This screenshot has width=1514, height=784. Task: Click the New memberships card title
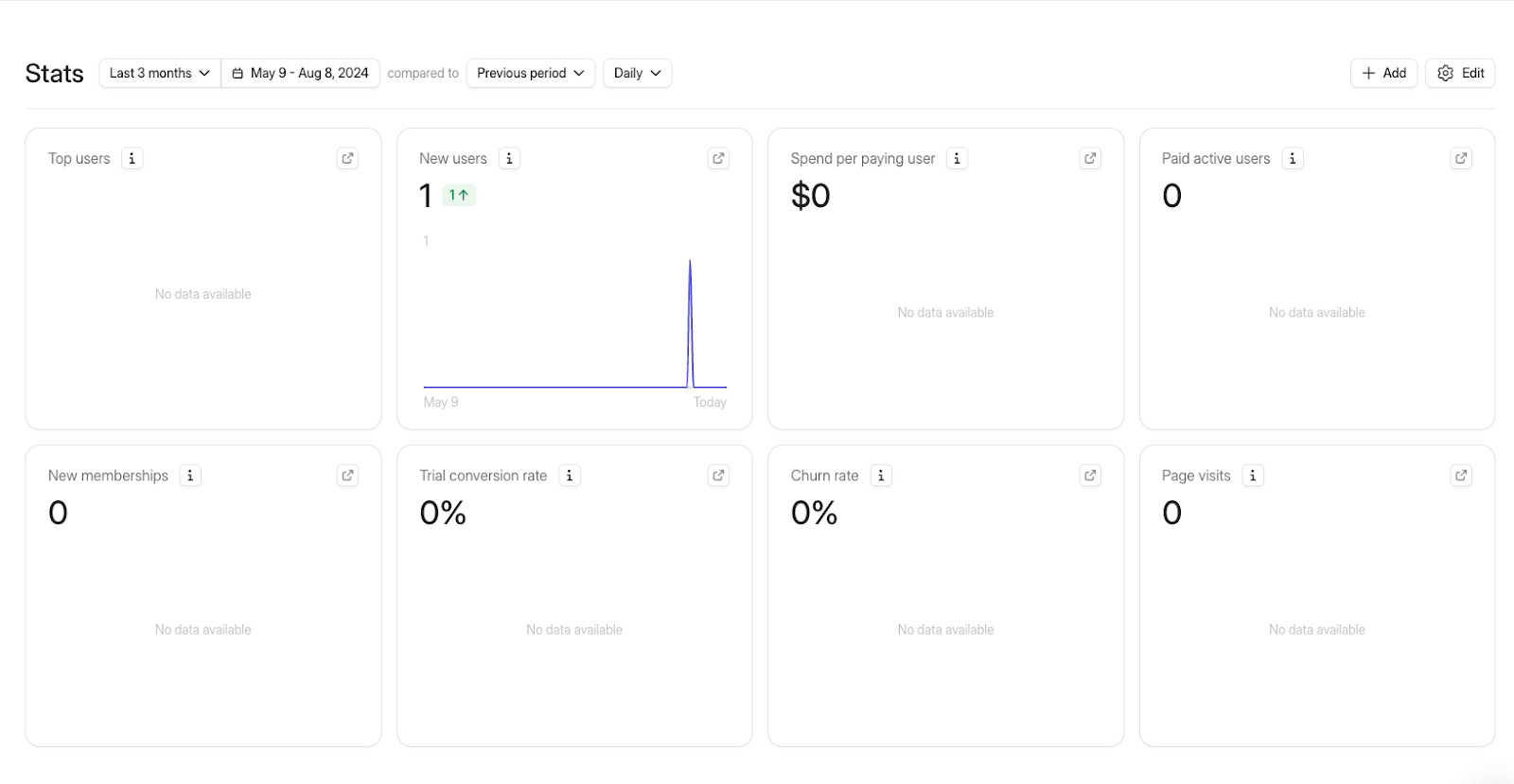click(x=108, y=476)
